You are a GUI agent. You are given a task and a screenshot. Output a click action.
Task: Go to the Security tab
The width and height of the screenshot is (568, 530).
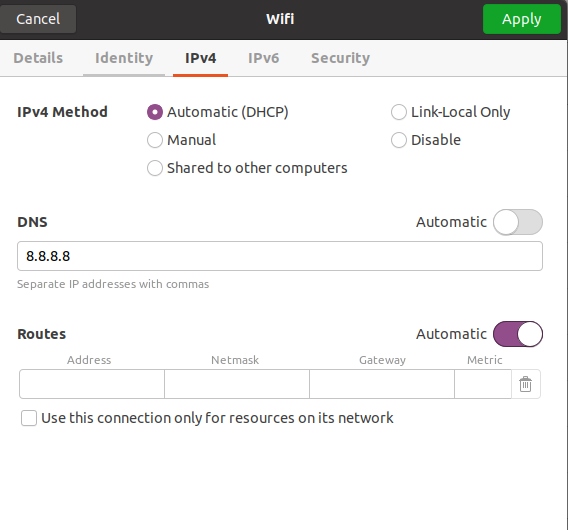[341, 58]
